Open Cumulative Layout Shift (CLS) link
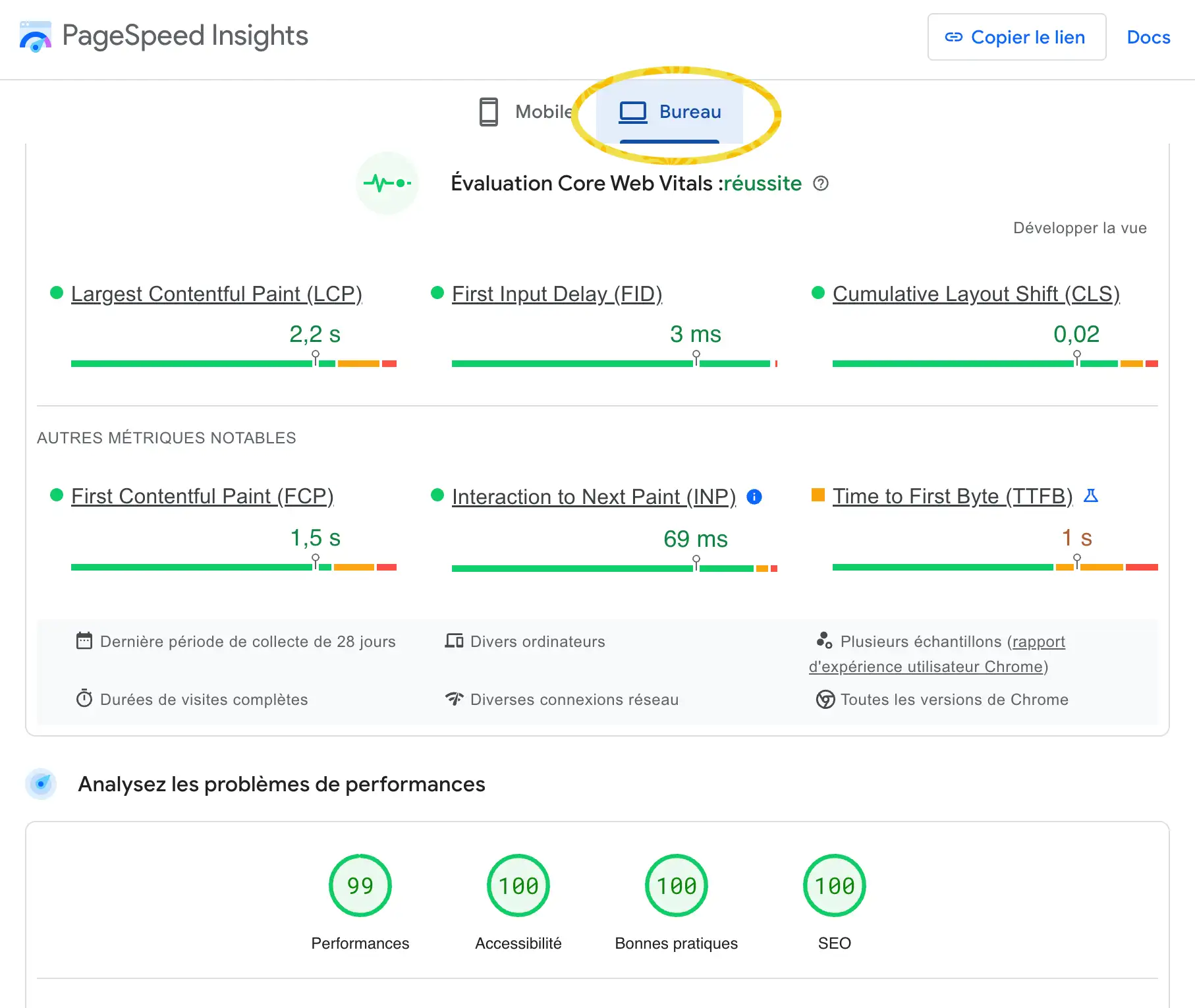Viewport: 1195px width, 1008px height. tap(976, 293)
